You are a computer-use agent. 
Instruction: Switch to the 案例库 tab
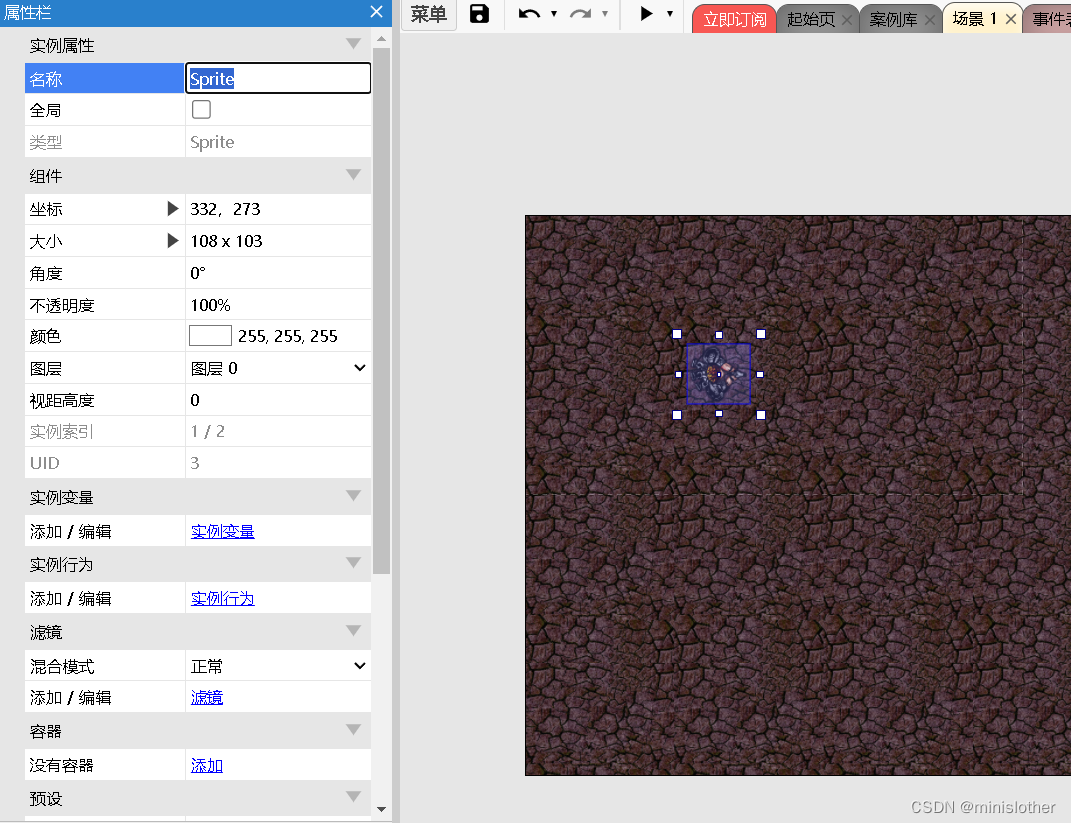[x=893, y=19]
